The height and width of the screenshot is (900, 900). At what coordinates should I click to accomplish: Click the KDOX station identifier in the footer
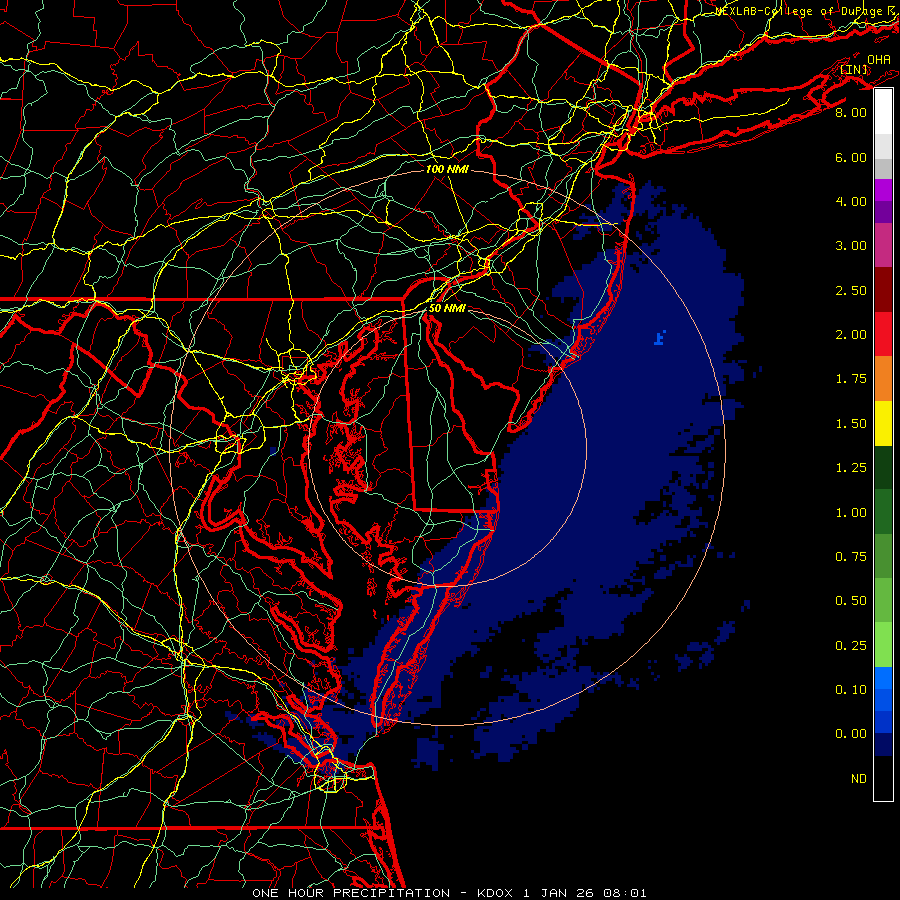[495, 893]
